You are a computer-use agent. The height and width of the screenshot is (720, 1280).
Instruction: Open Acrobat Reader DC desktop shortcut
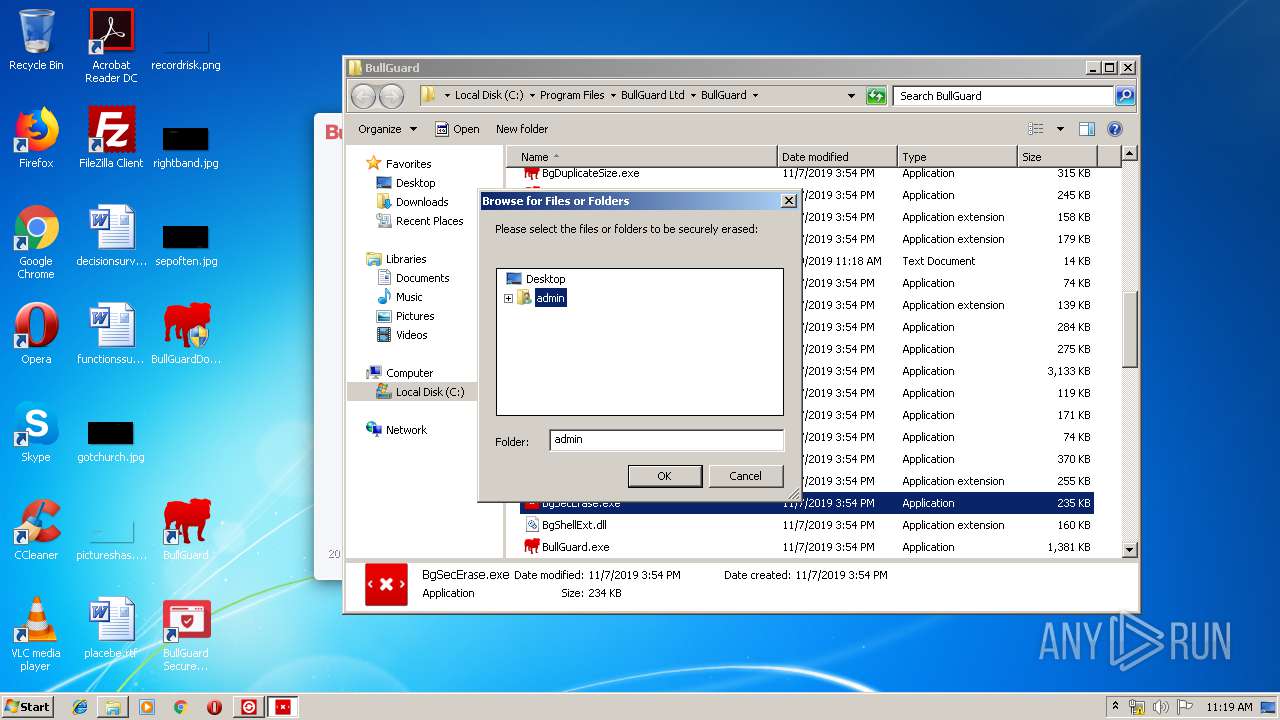click(x=111, y=46)
